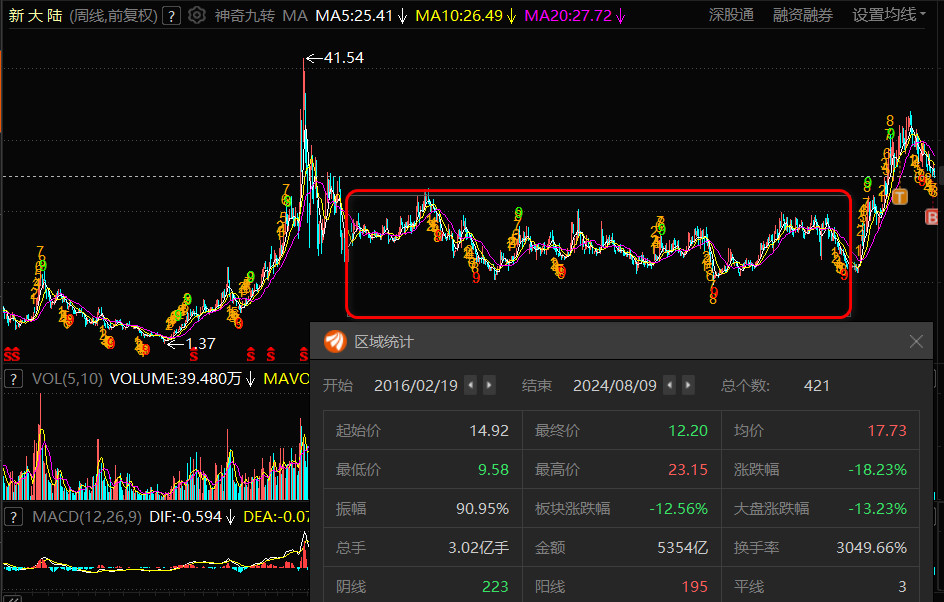This screenshot has height=602, width=944.
Task: Click the MA5:25.41 value
Action: (354, 16)
